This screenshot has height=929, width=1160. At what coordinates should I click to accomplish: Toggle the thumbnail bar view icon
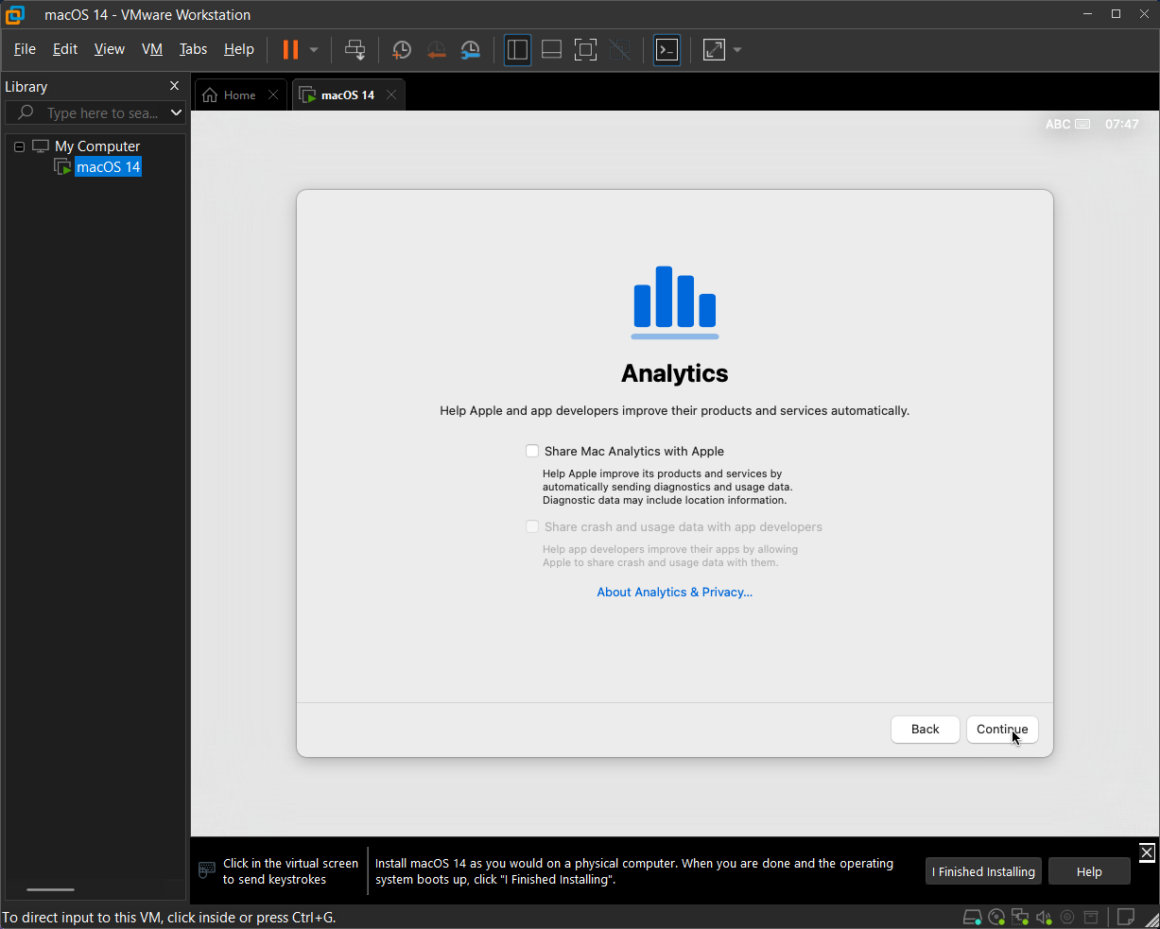(551, 50)
